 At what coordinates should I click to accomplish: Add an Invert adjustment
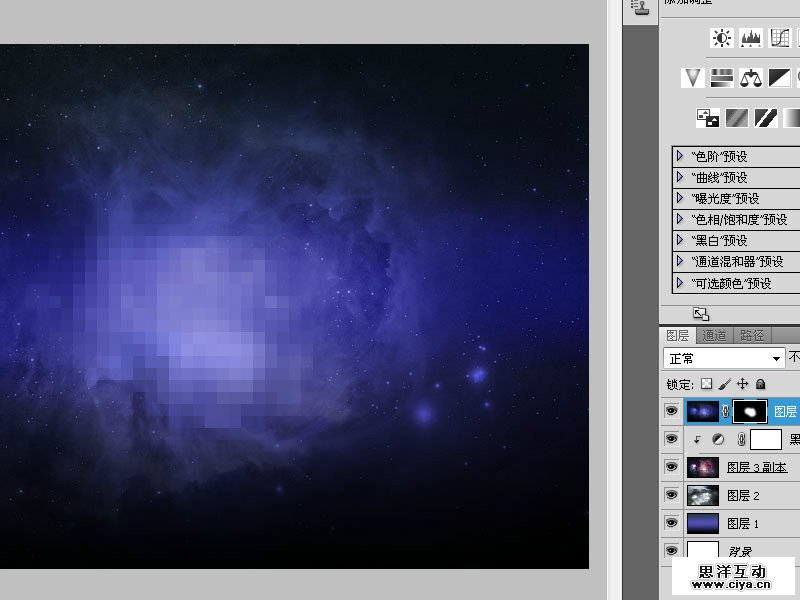[708, 118]
